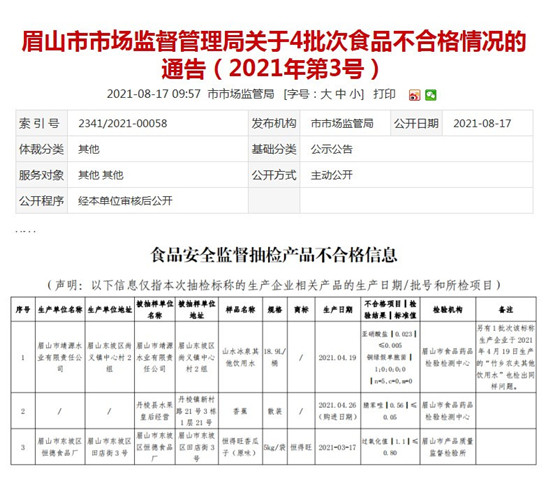Click the red notice headline title
This screenshot has width=550, height=480.
274,55
